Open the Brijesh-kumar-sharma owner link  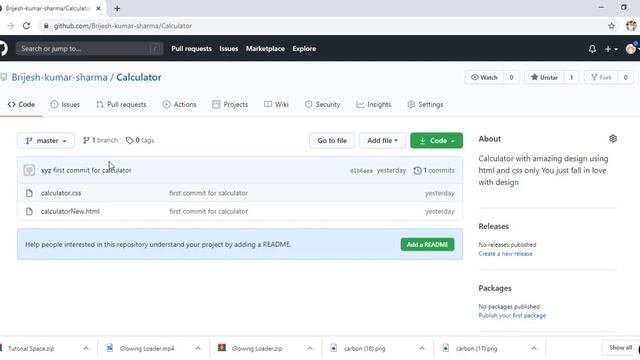click(x=60, y=78)
